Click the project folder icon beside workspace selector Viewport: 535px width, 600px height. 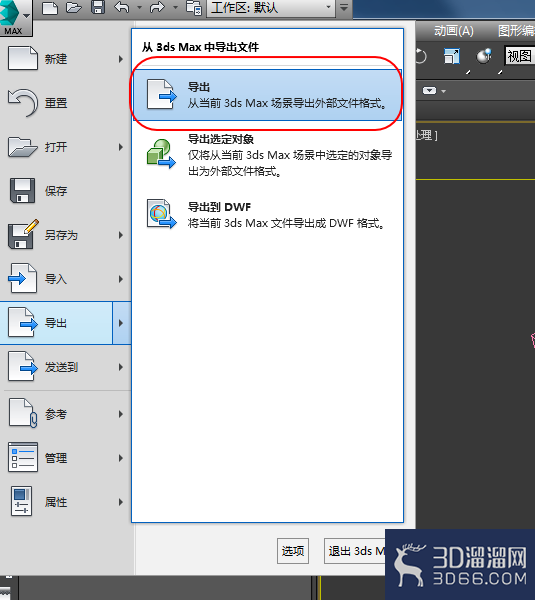(194, 7)
